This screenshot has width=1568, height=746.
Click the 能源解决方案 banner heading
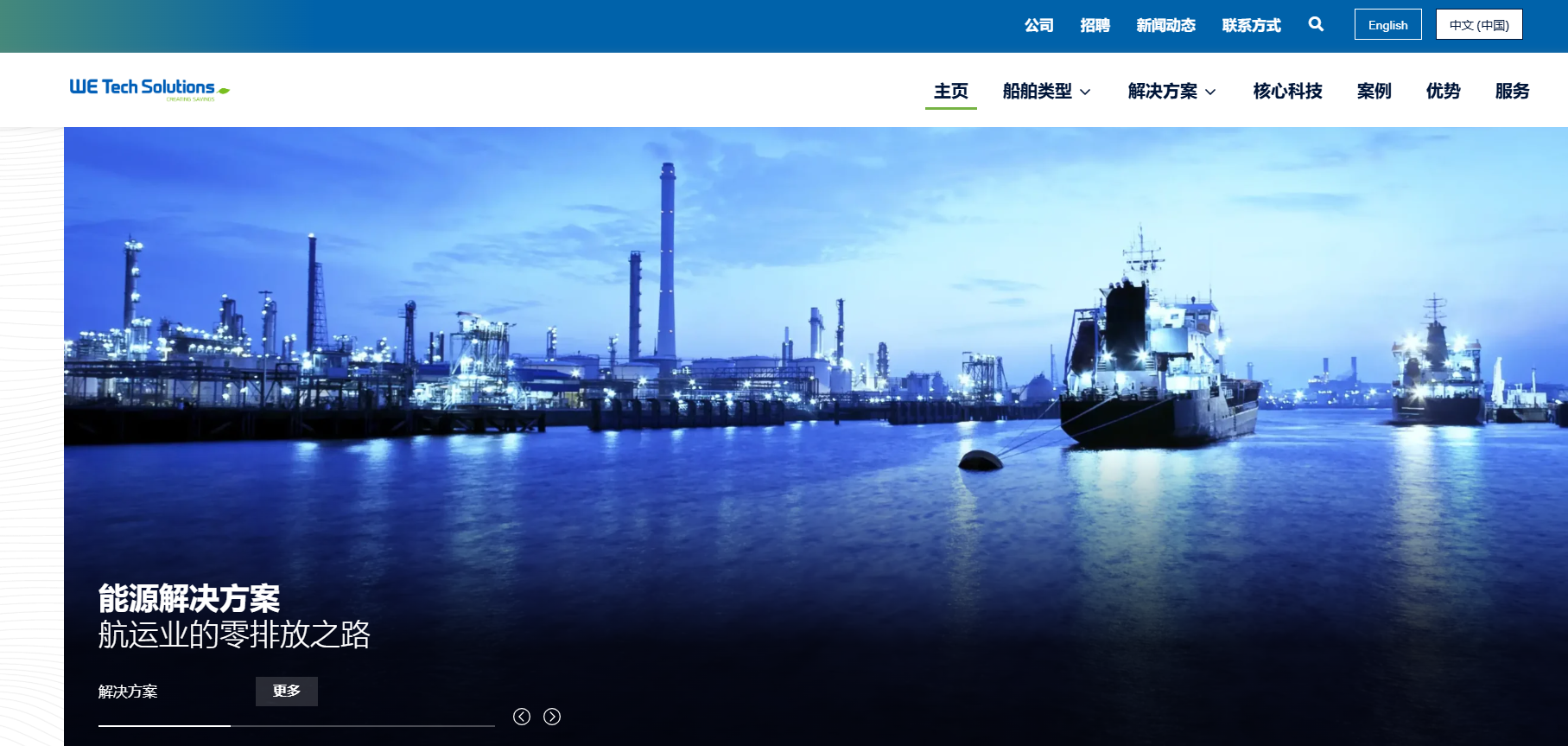(189, 598)
